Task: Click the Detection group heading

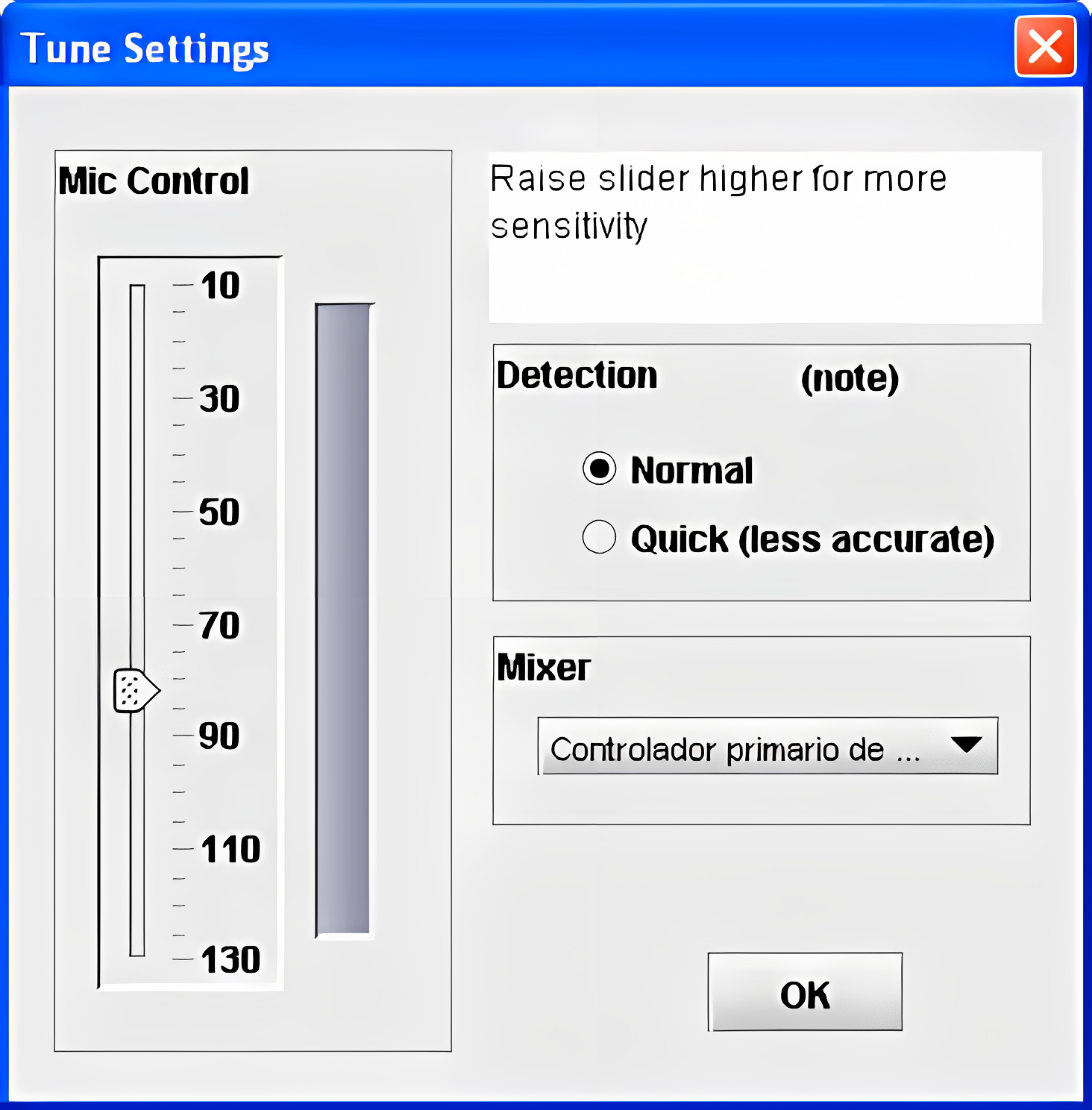Action: [577, 375]
